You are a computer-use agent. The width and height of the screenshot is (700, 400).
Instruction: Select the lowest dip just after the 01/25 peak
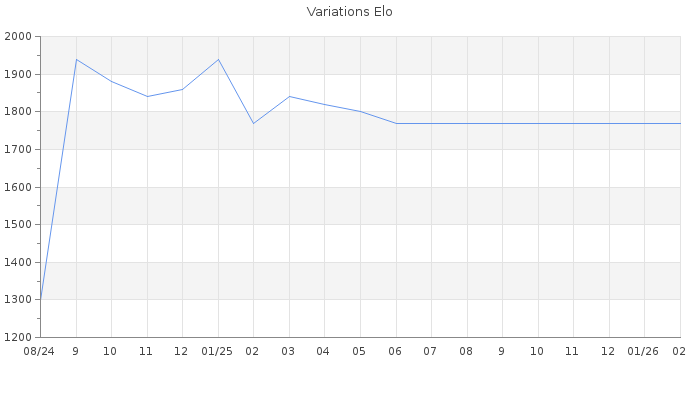(254, 123)
